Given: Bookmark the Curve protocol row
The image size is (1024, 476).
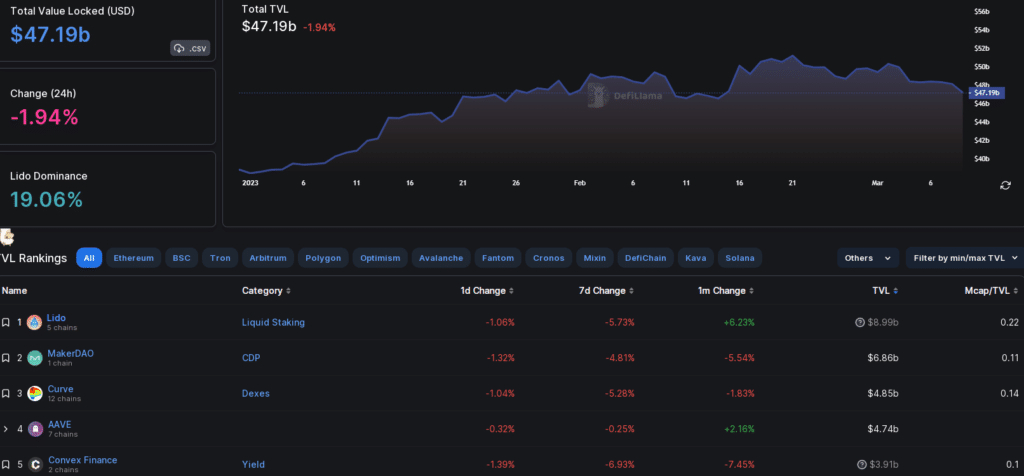Looking at the screenshot, I should pos(6,394).
